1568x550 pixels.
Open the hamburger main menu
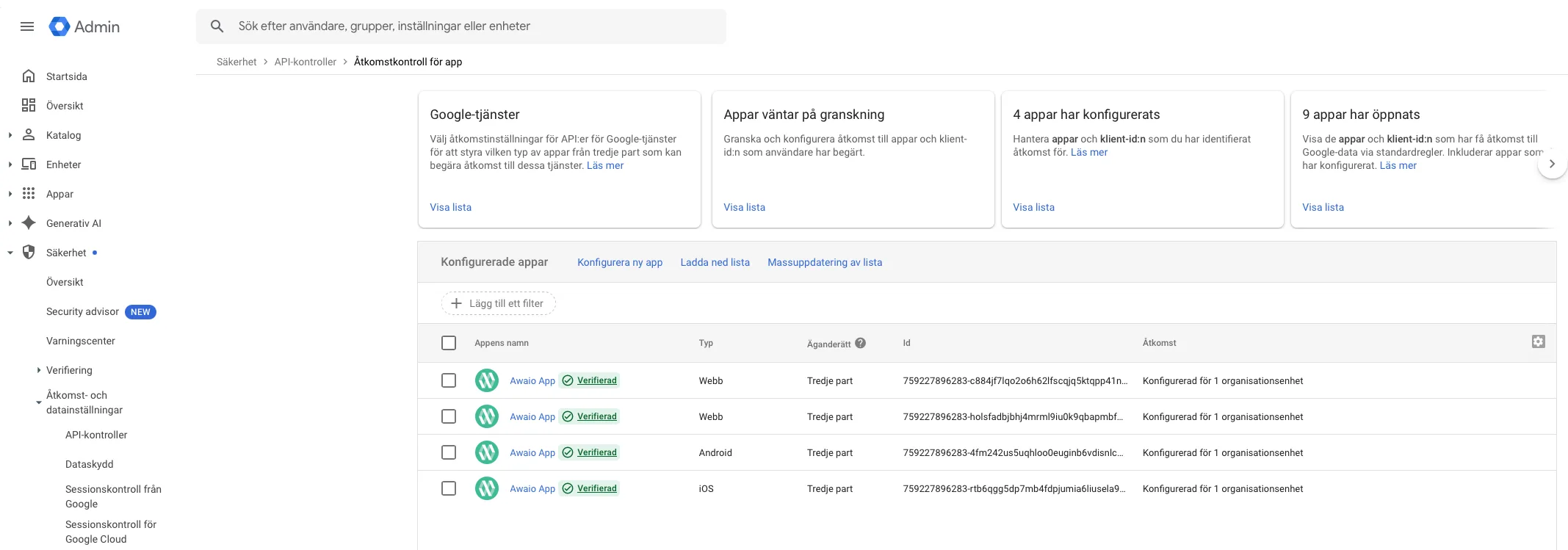[x=27, y=26]
